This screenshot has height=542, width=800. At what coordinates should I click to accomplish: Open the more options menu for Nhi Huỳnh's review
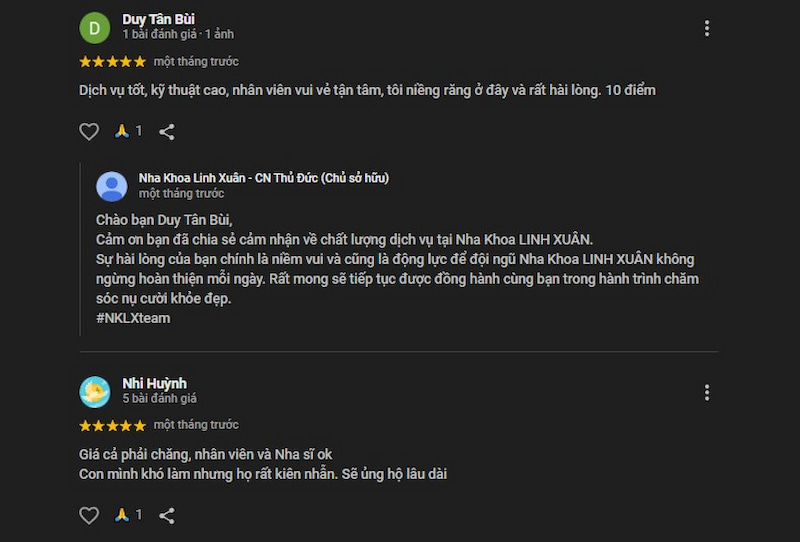[707, 392]
